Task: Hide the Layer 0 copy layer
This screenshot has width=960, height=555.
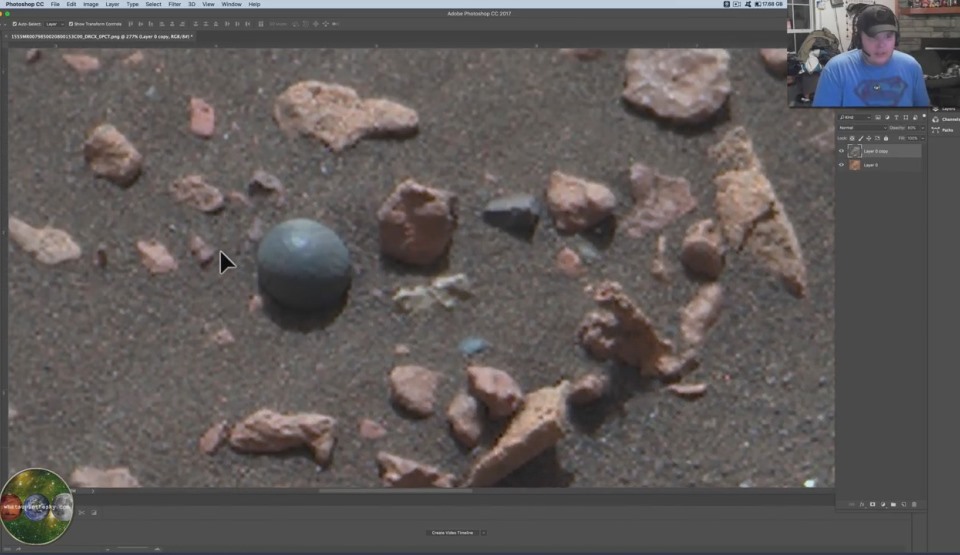Action: click(x=841, y=151)
